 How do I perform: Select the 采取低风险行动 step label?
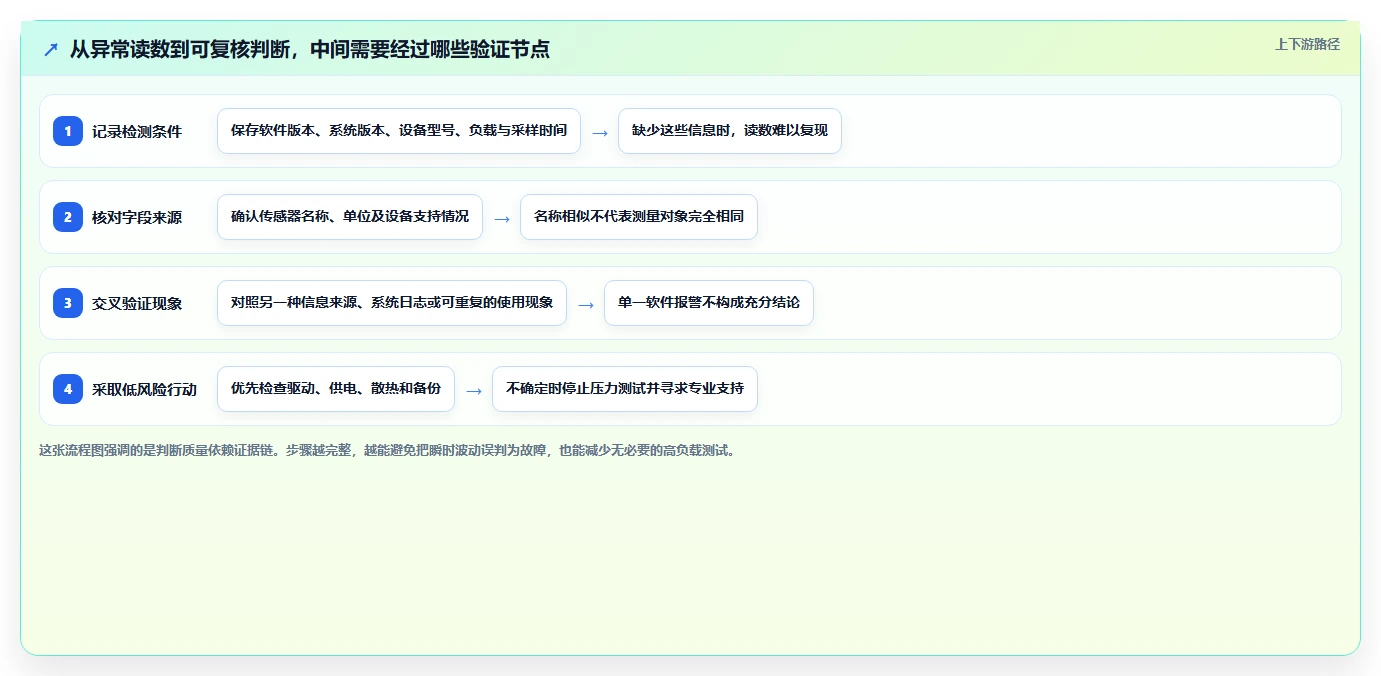click(x=145, y=389)
